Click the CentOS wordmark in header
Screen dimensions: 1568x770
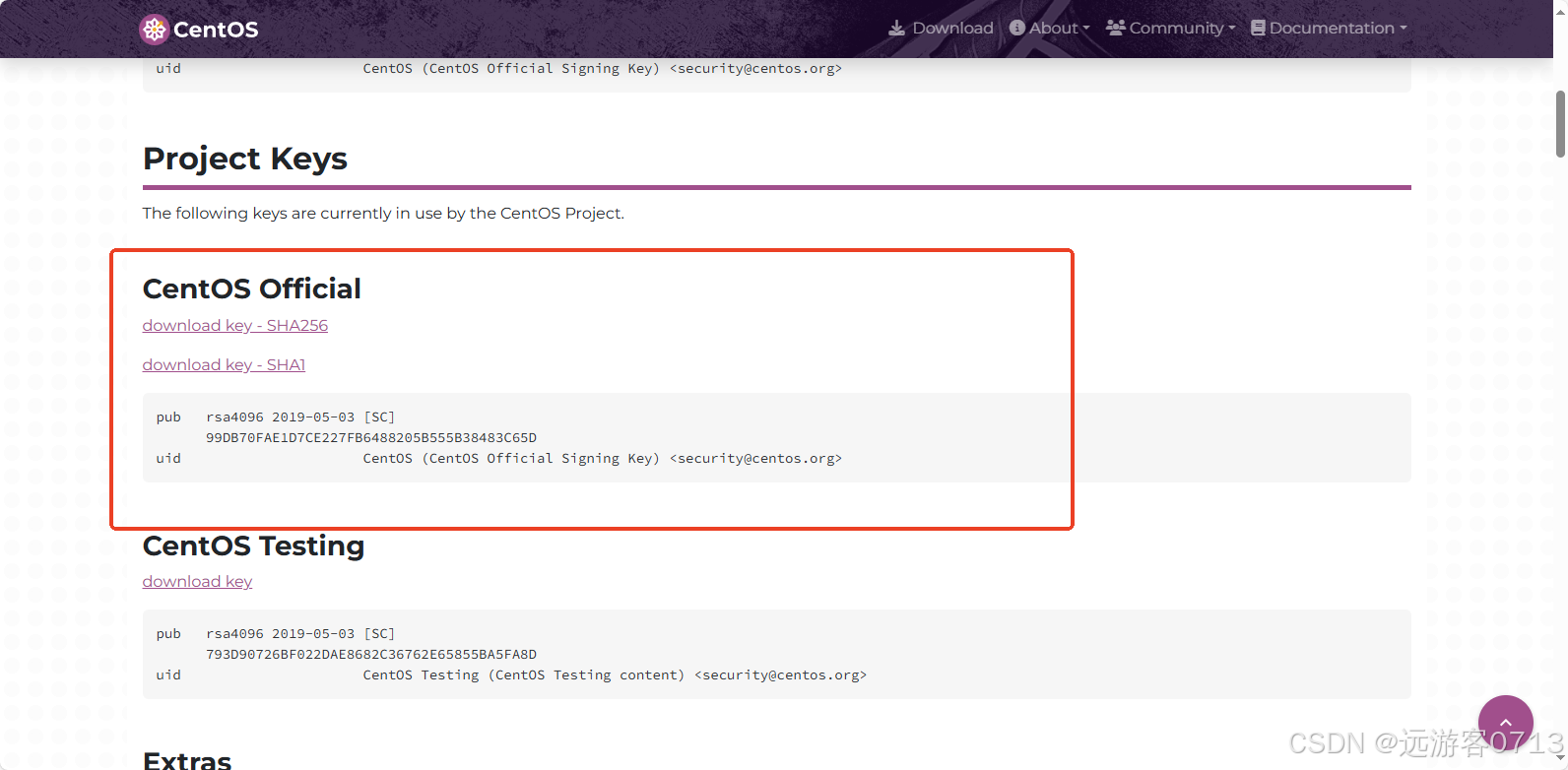tap(216, 30)
